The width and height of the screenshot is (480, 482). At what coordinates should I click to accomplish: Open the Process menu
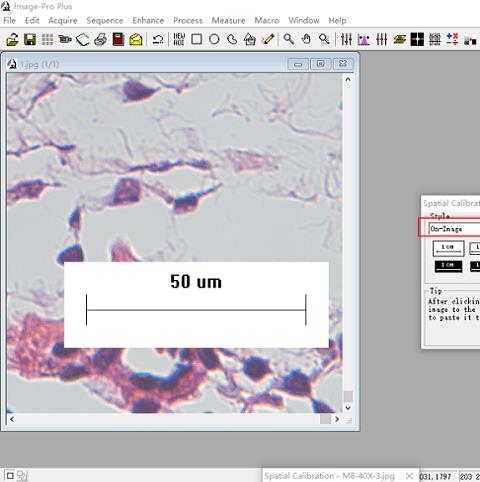188,21
